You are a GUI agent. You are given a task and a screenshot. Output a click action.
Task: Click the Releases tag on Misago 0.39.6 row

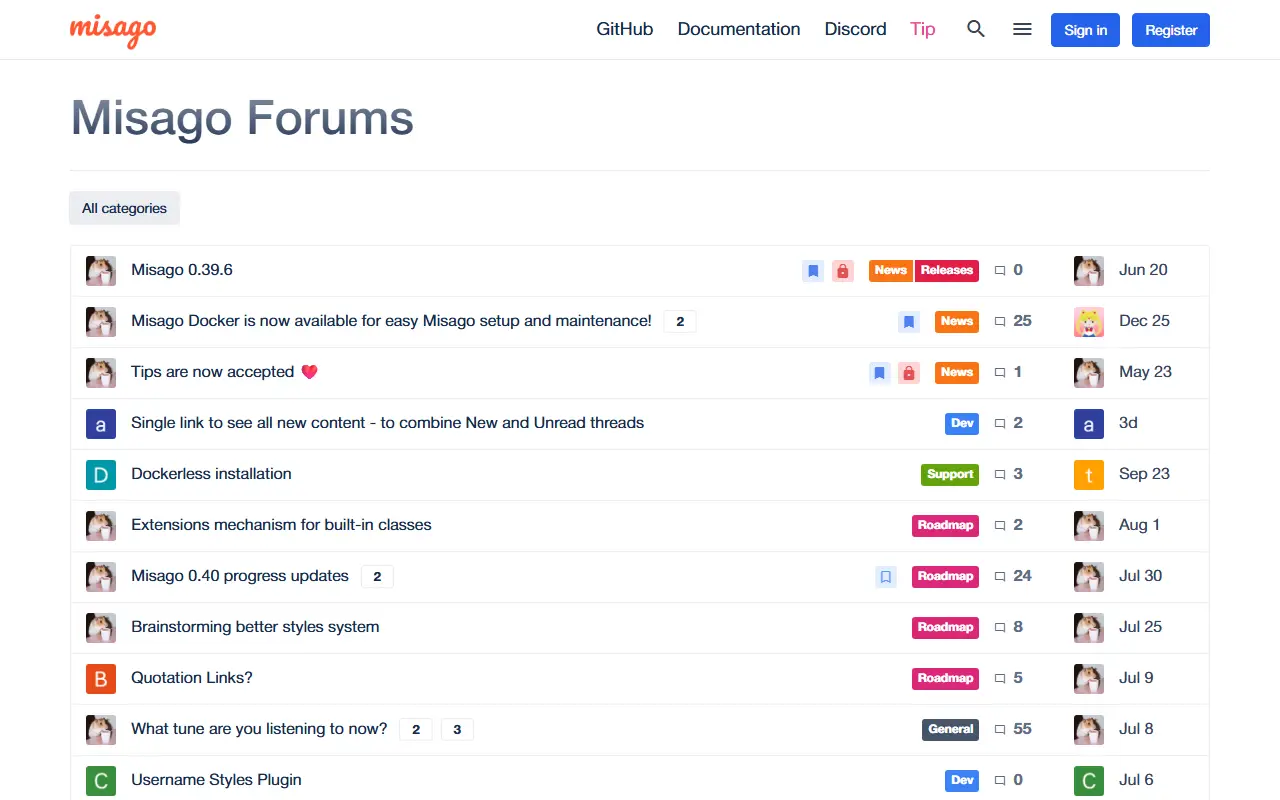[947, 270]
